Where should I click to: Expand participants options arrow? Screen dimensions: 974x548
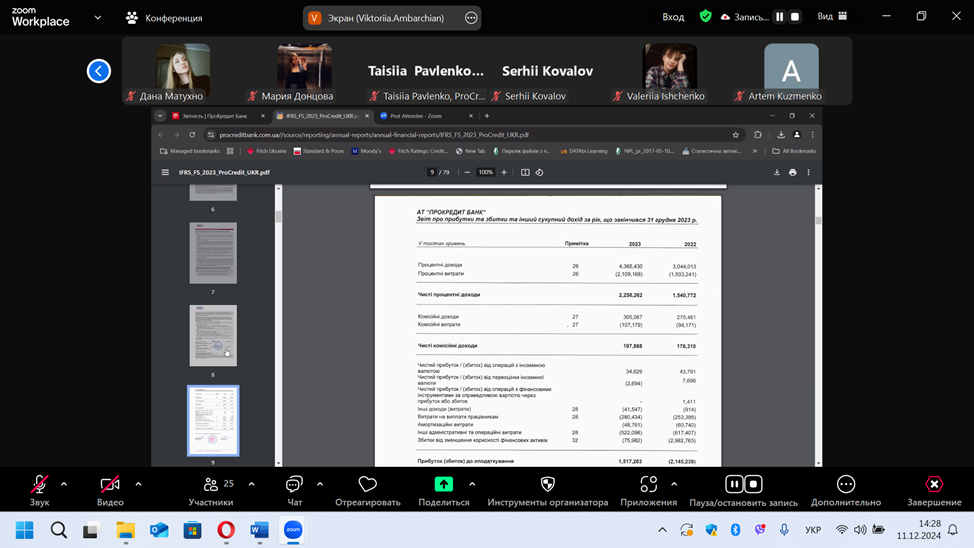point(252,484)
